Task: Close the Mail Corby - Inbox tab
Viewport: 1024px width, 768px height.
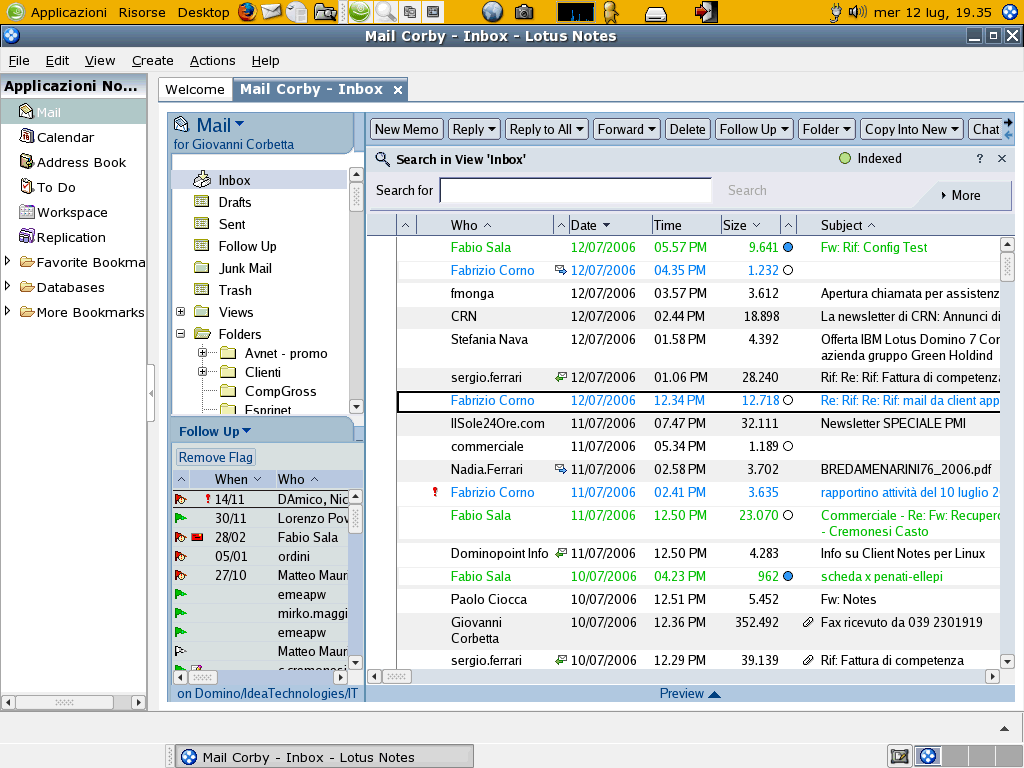Action: pos(398,90)
